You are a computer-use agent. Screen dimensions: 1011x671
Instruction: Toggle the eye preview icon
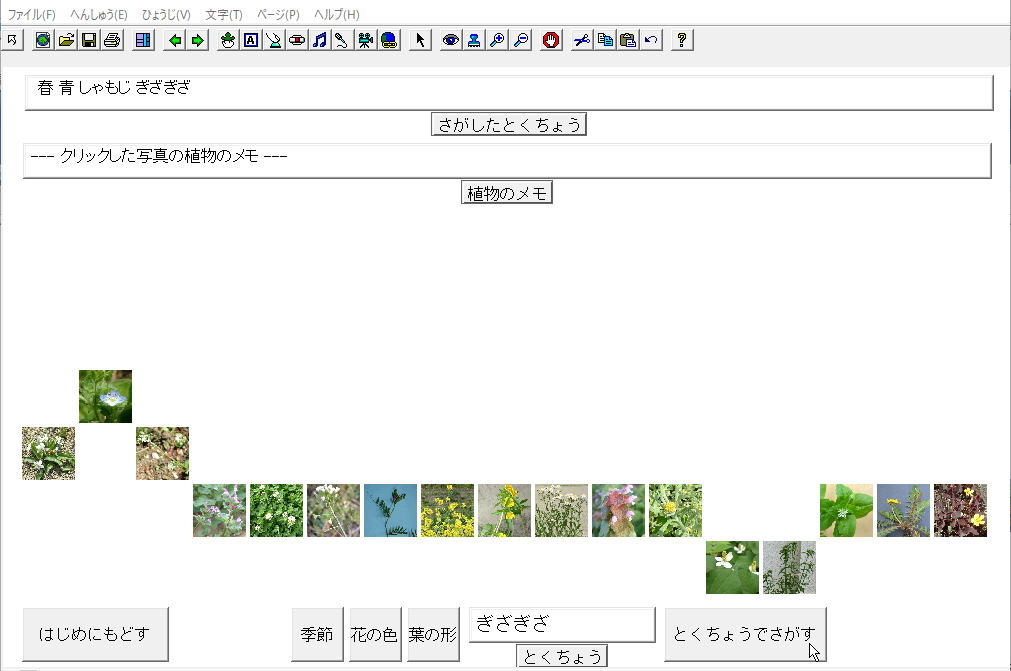451,40
